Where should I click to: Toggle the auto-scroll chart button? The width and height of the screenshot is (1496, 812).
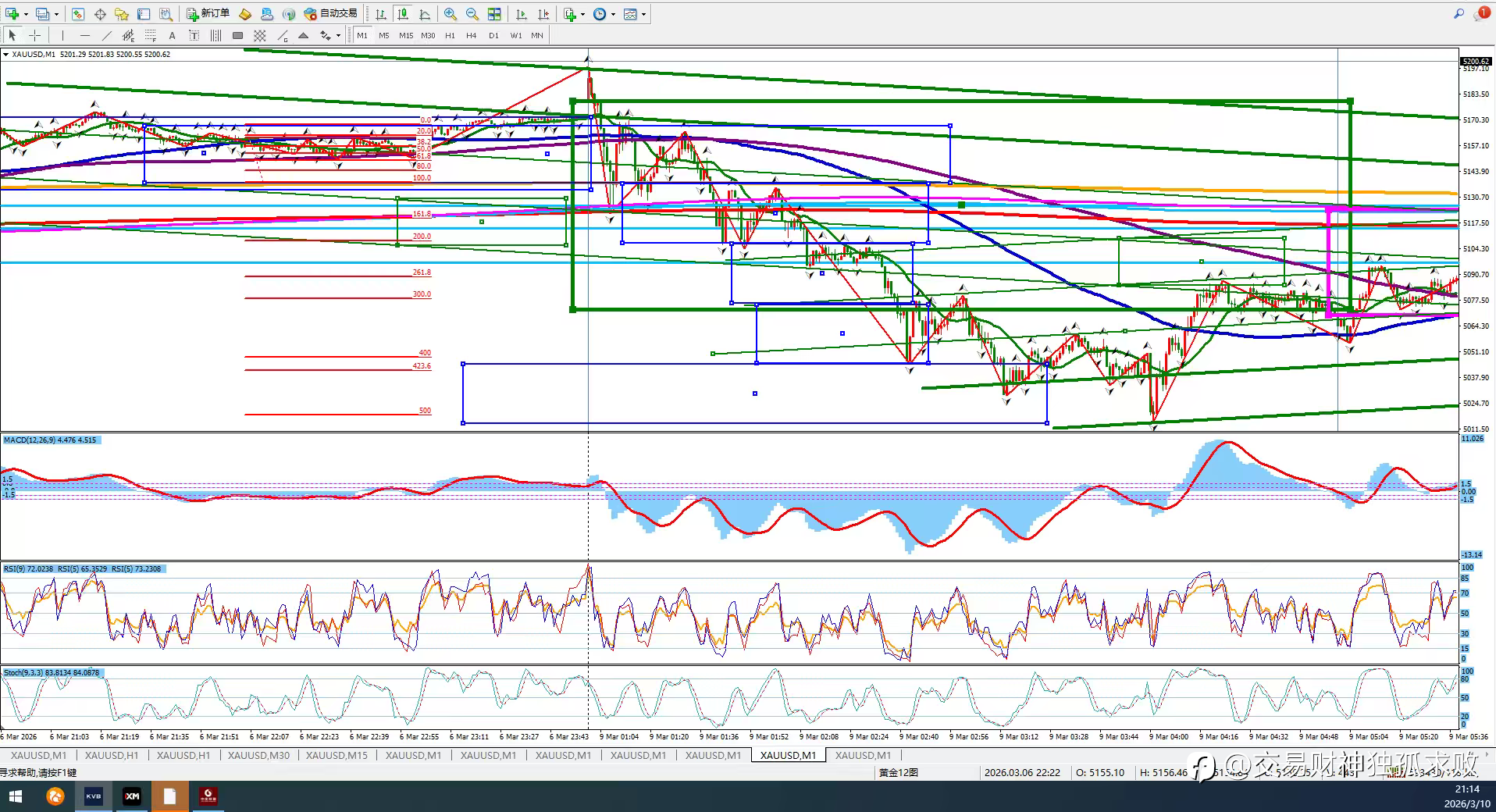[522, 14]
